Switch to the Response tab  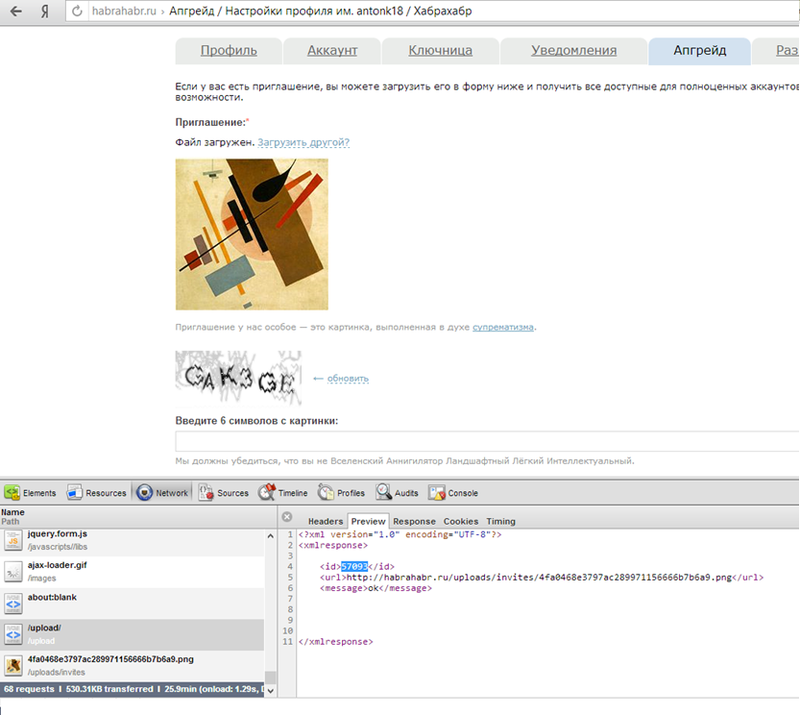(414, 521)
